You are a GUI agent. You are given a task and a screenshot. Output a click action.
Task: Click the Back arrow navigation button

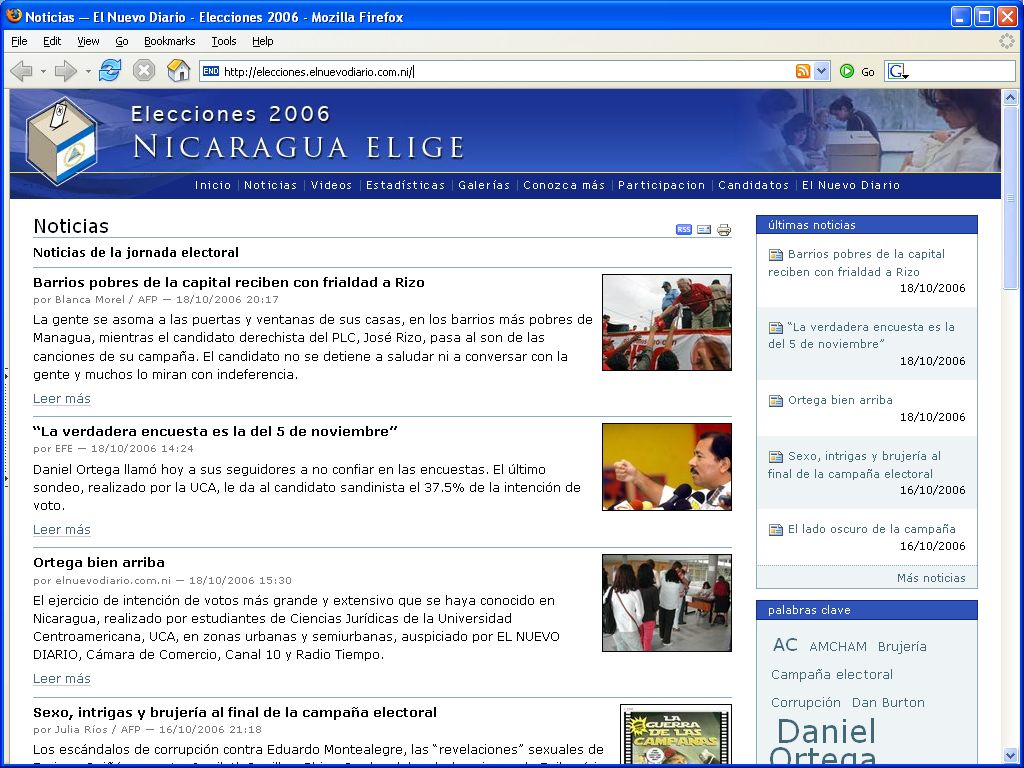pyautogui.click(x=22, y=71)
